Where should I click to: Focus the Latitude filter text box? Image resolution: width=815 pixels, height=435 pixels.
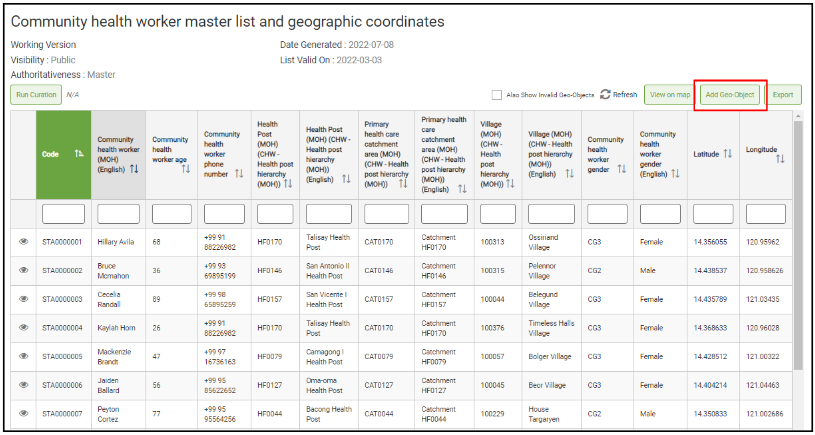tap(713, 214)
